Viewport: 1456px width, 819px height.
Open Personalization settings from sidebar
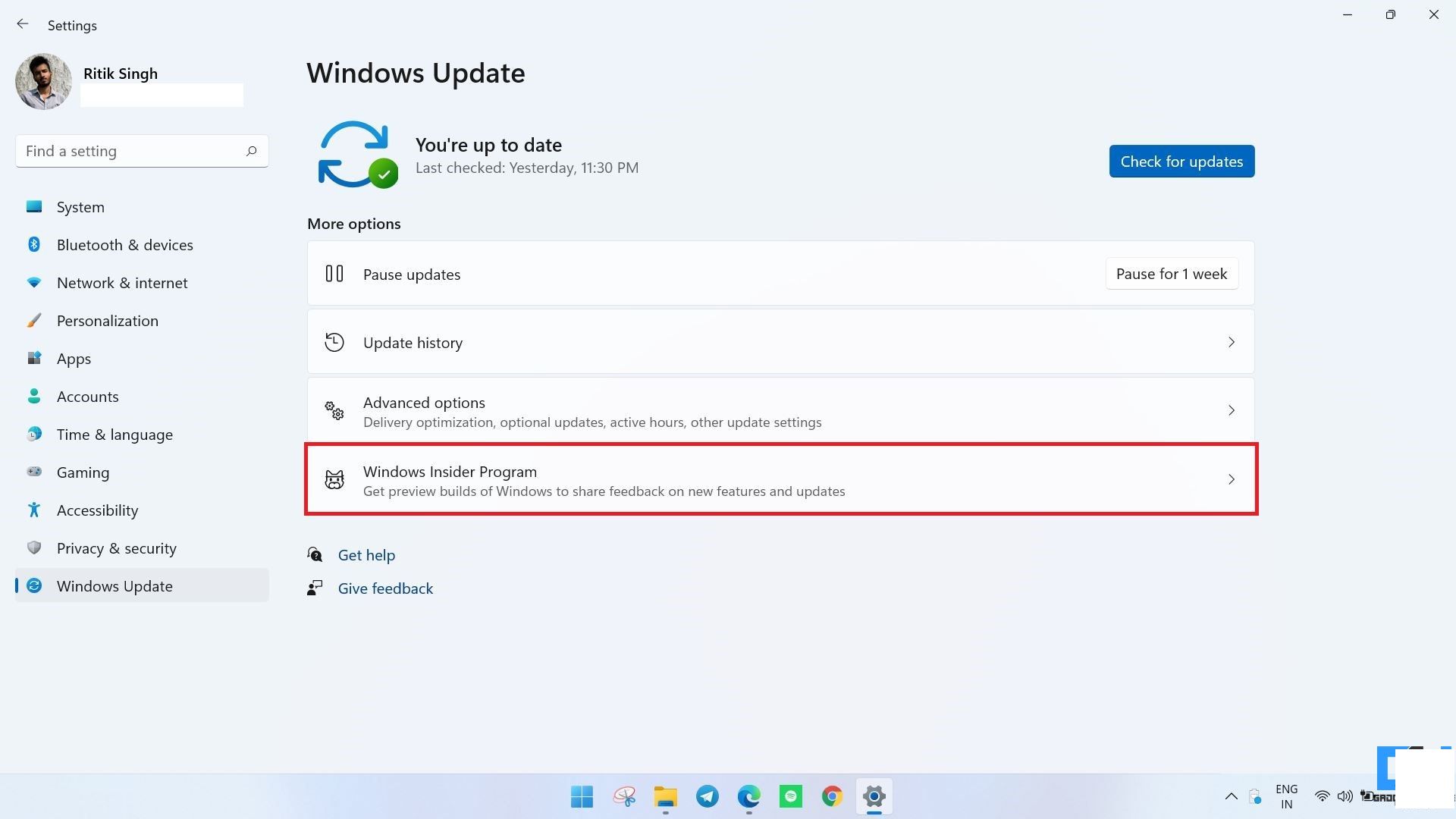coord(107,320)
